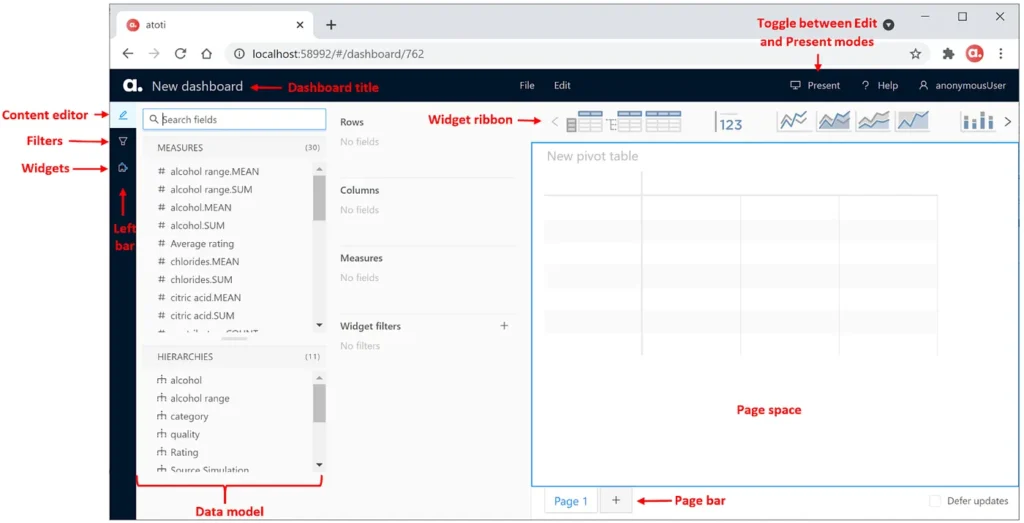Click the New pivot table widget title
1024x523 pixels.
point(592,156)
